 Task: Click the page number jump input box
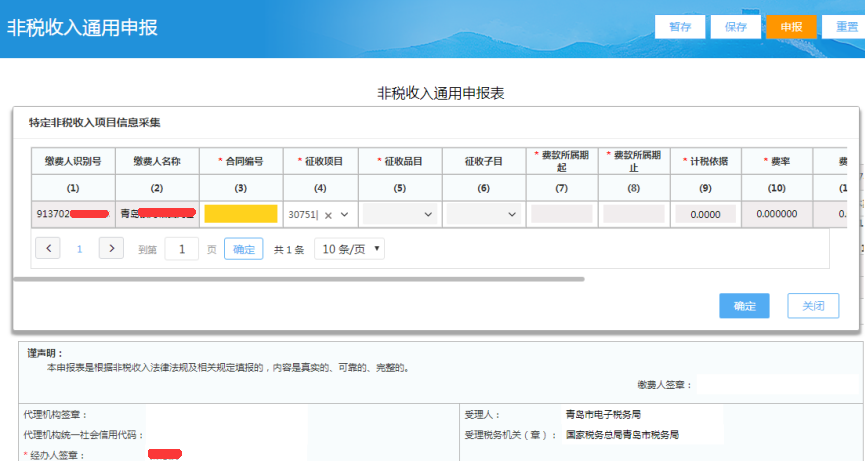tap(181, 249)
